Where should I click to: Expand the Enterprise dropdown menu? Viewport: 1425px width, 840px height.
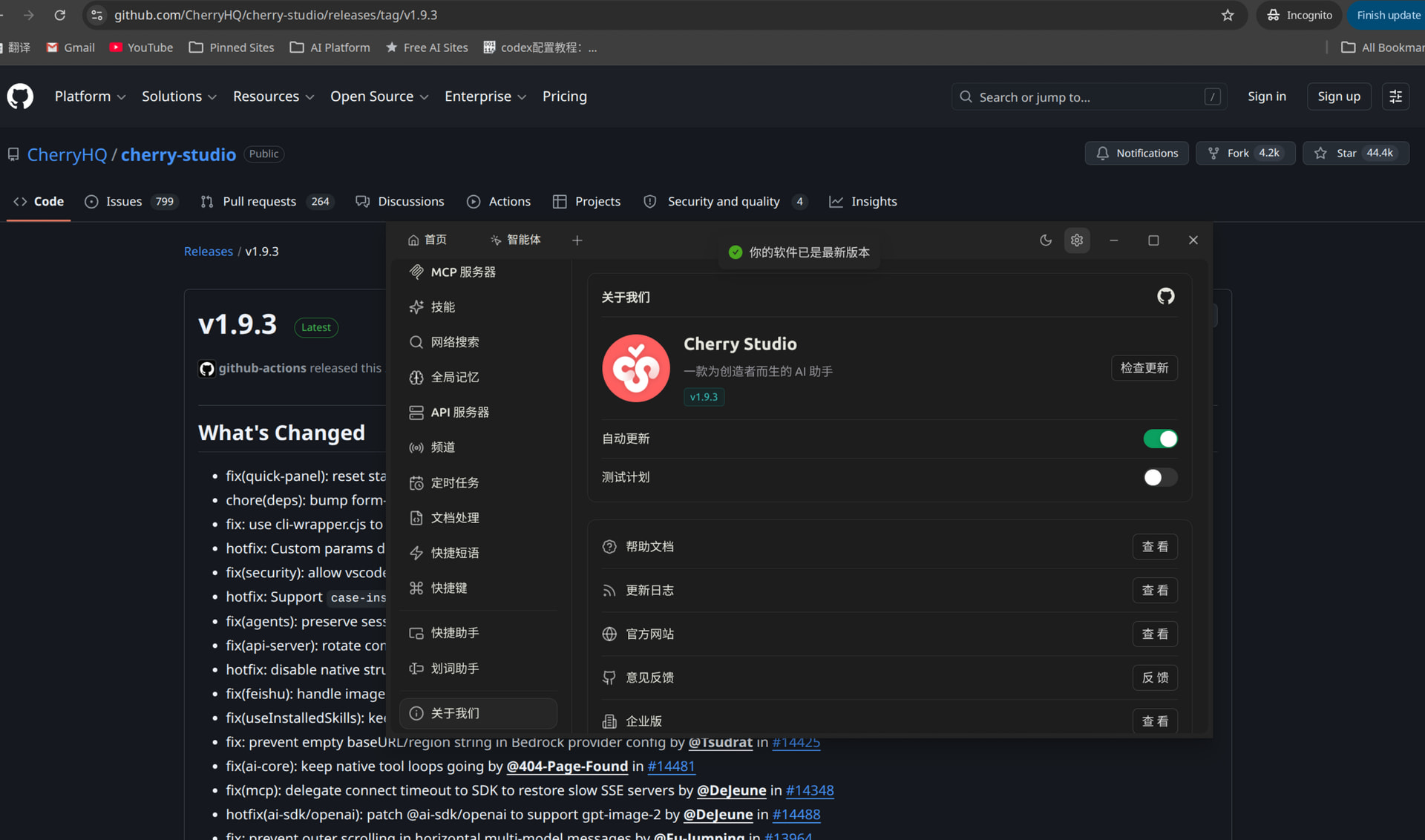(485, 96)
